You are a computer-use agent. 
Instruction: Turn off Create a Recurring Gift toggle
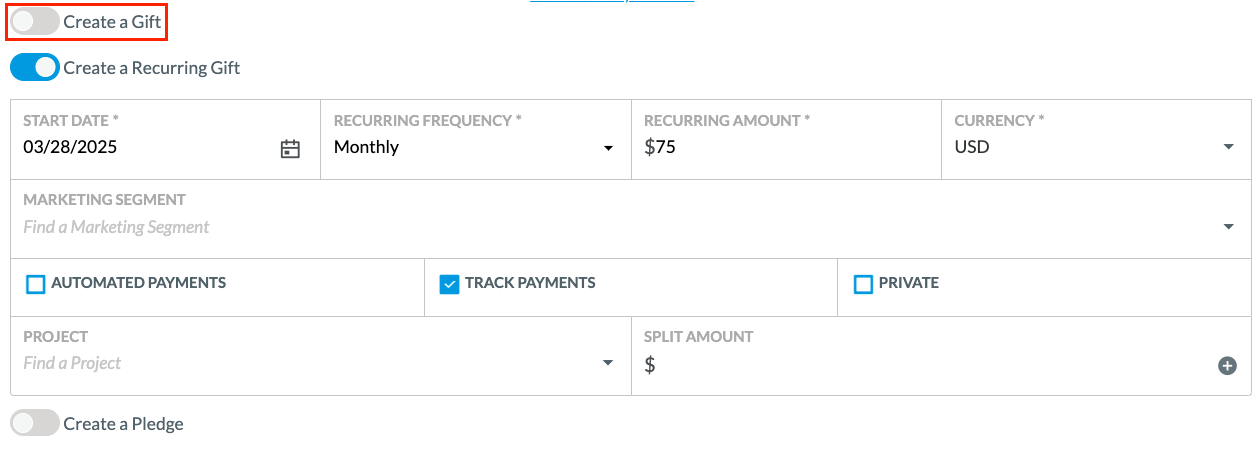[x=35, y=68]
